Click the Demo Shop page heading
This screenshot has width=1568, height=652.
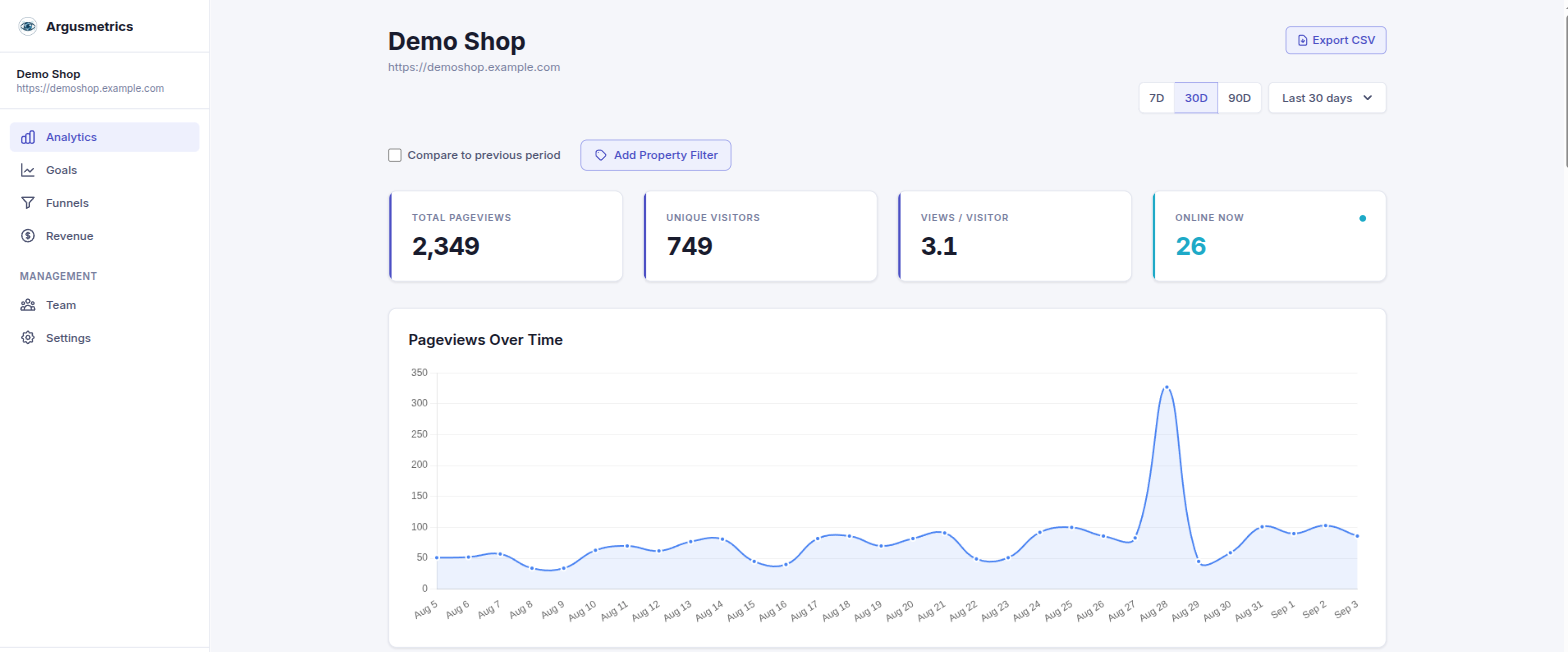pyautogui.click(x=457, y=41)
